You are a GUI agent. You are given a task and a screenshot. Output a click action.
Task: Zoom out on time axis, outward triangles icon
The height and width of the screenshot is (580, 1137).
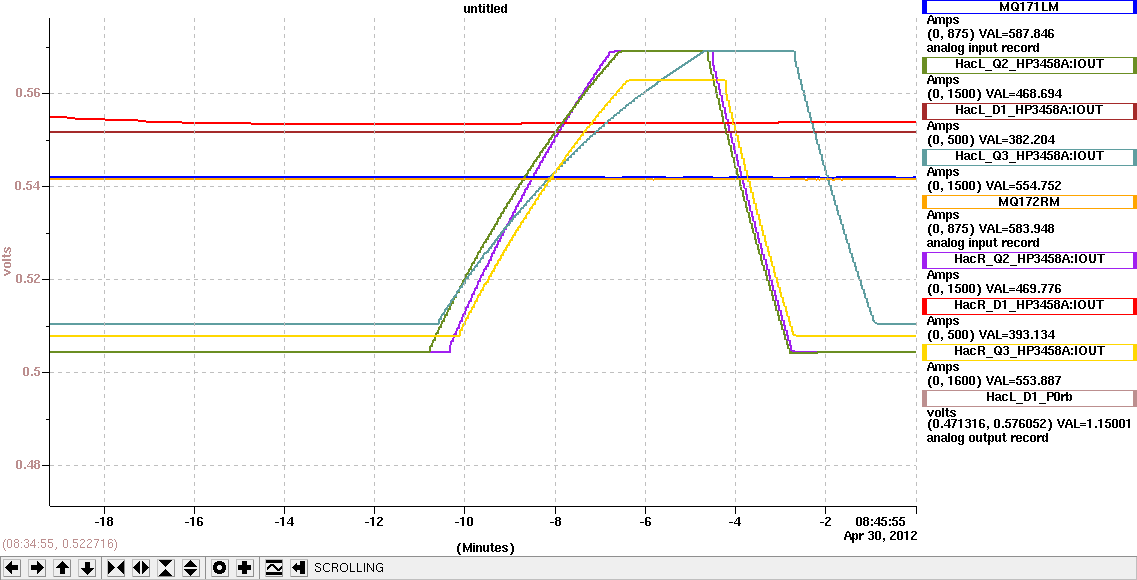click(141, 568)
